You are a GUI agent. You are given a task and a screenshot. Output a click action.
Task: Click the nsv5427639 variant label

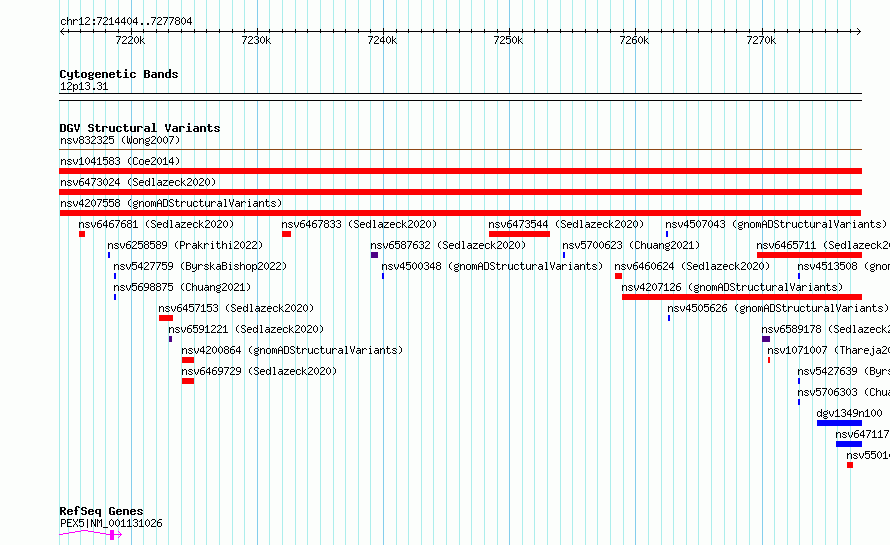tap(843, 371)
